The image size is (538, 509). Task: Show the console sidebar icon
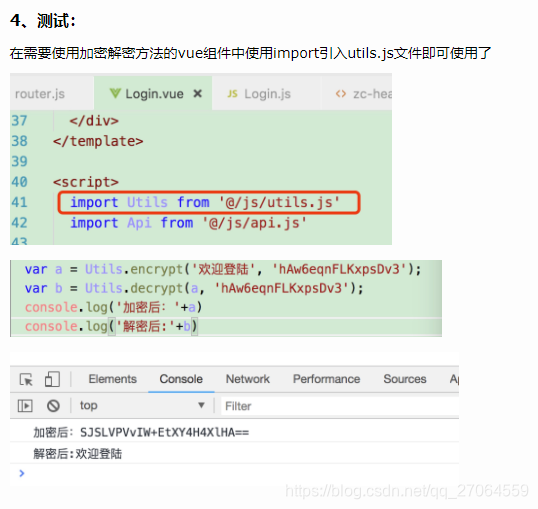(x=25, y=406)
